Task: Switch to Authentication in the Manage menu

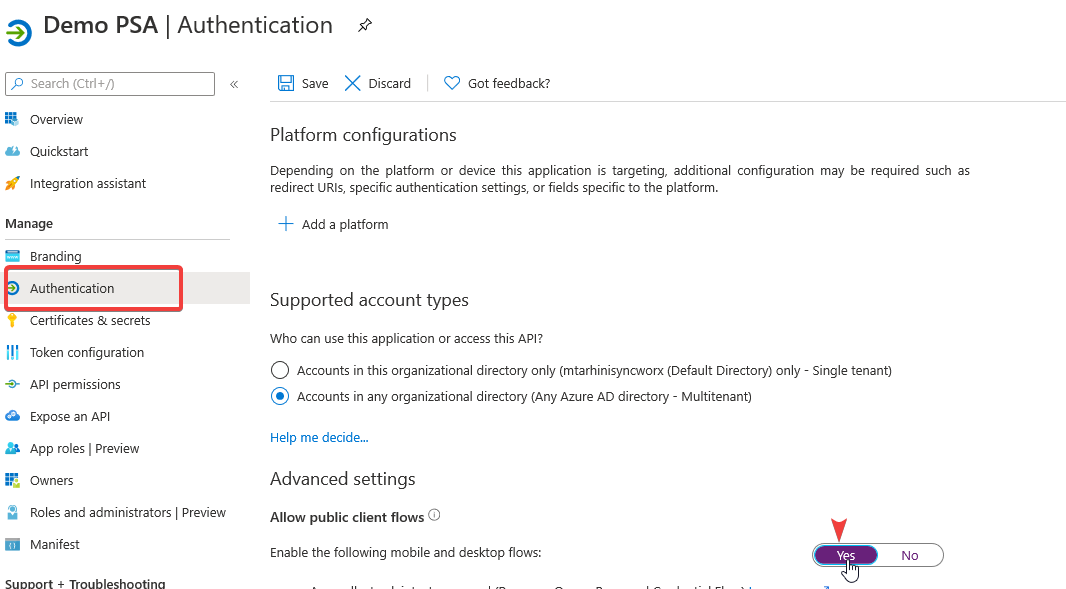Action: [x=74, y=288]
